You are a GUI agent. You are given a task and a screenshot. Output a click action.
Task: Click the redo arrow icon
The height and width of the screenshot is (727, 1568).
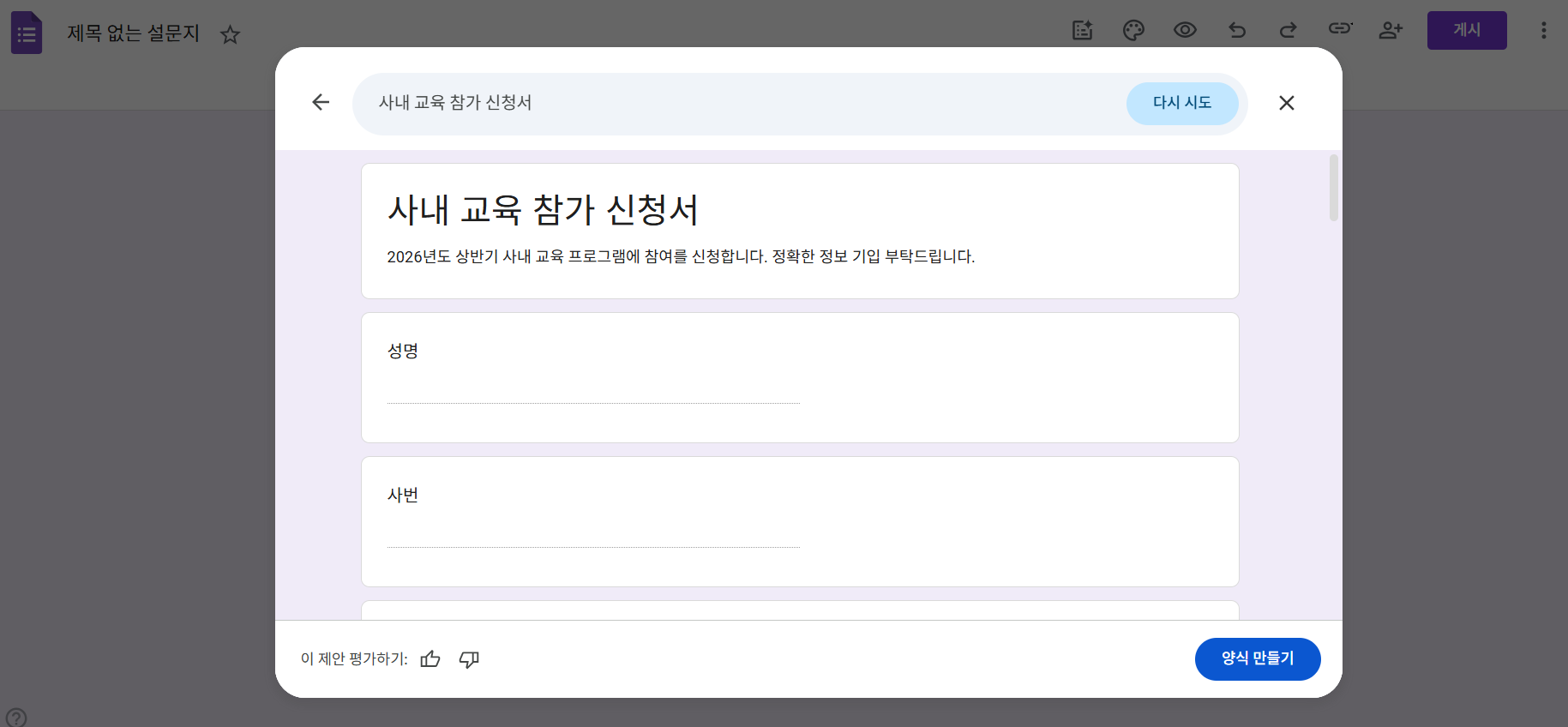coord(1288,31)
